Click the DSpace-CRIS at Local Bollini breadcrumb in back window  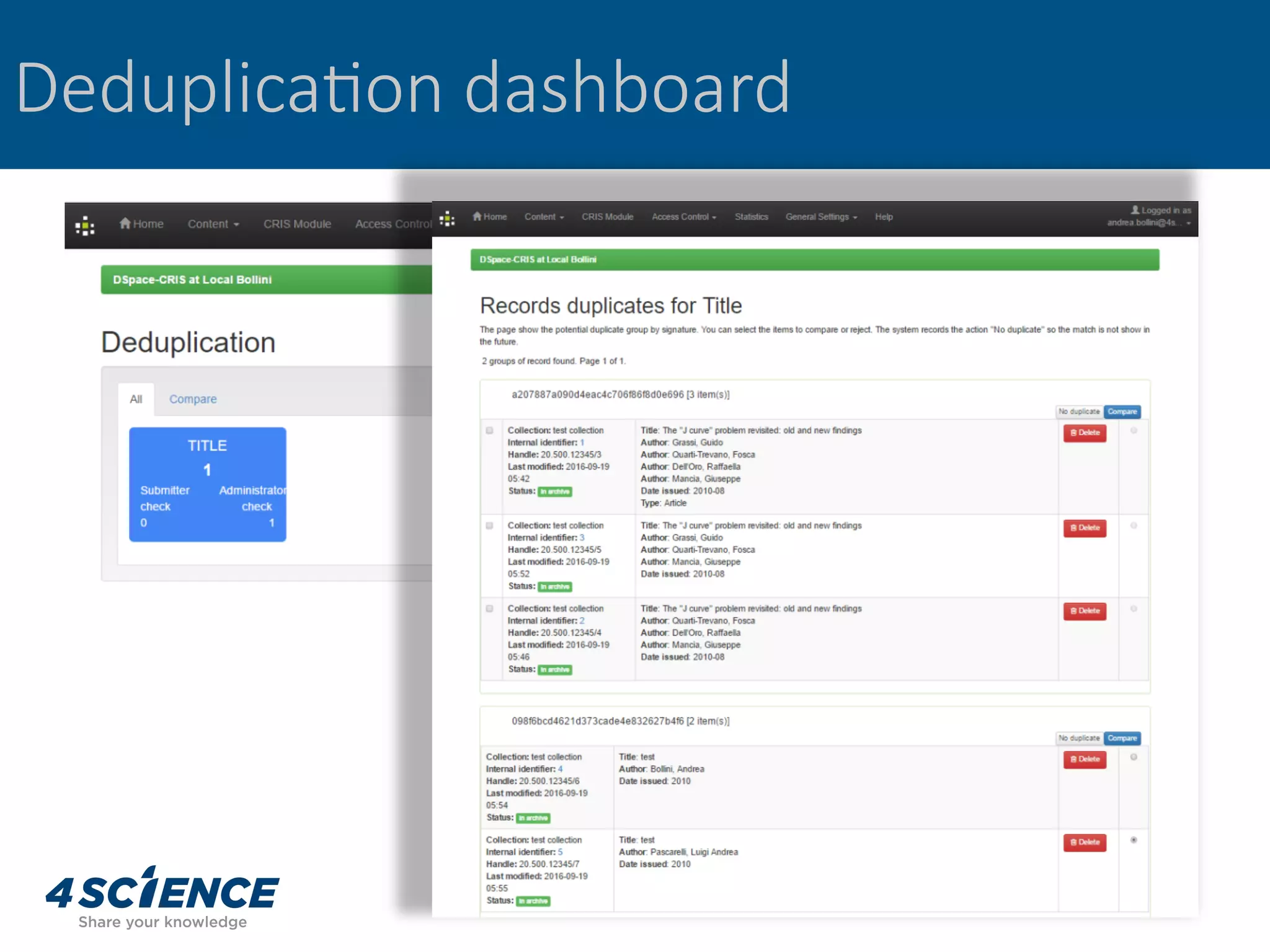192,280
